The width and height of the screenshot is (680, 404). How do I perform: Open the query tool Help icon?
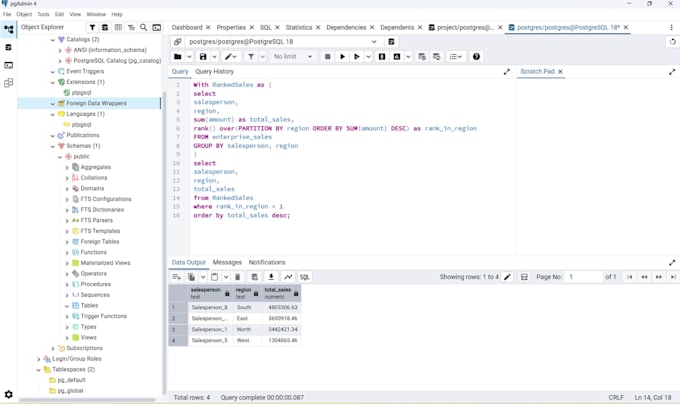coord(476,57)
